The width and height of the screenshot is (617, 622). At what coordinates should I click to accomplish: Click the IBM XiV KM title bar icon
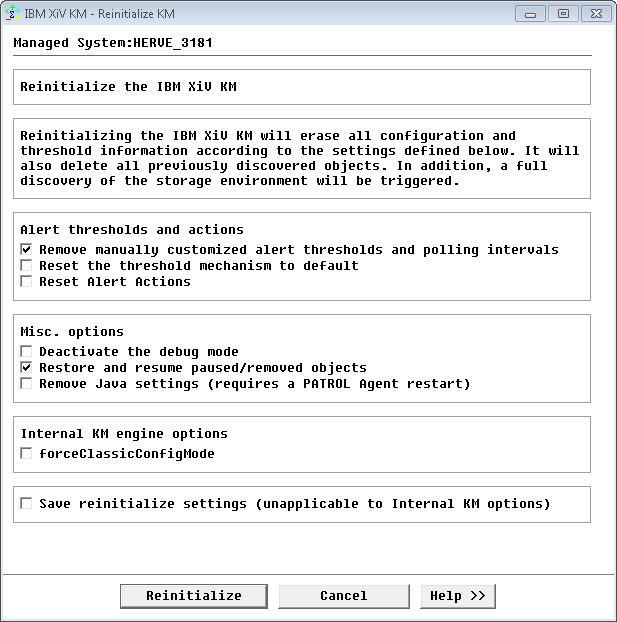click(x=12, y=13)
